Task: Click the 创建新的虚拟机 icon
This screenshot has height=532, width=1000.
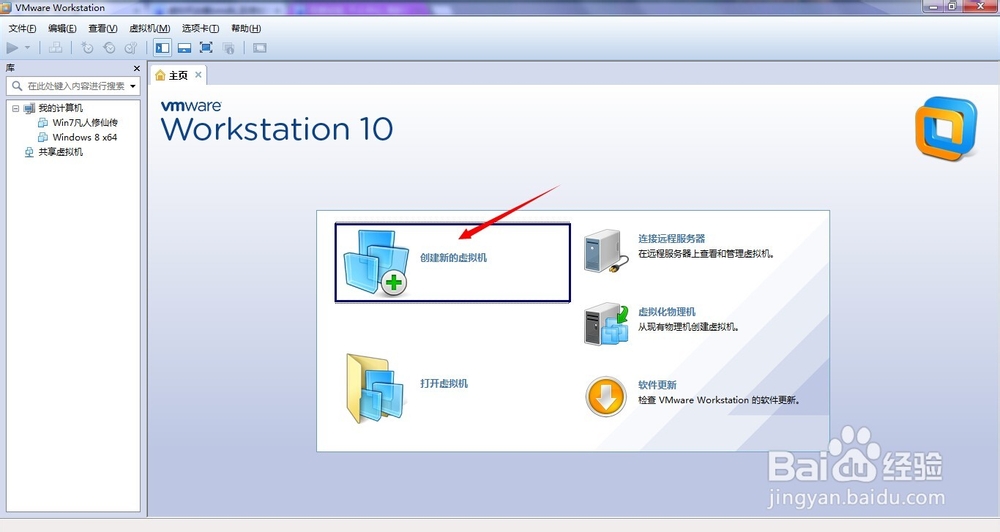Action: pyautogui.click(x=376, y=262)
